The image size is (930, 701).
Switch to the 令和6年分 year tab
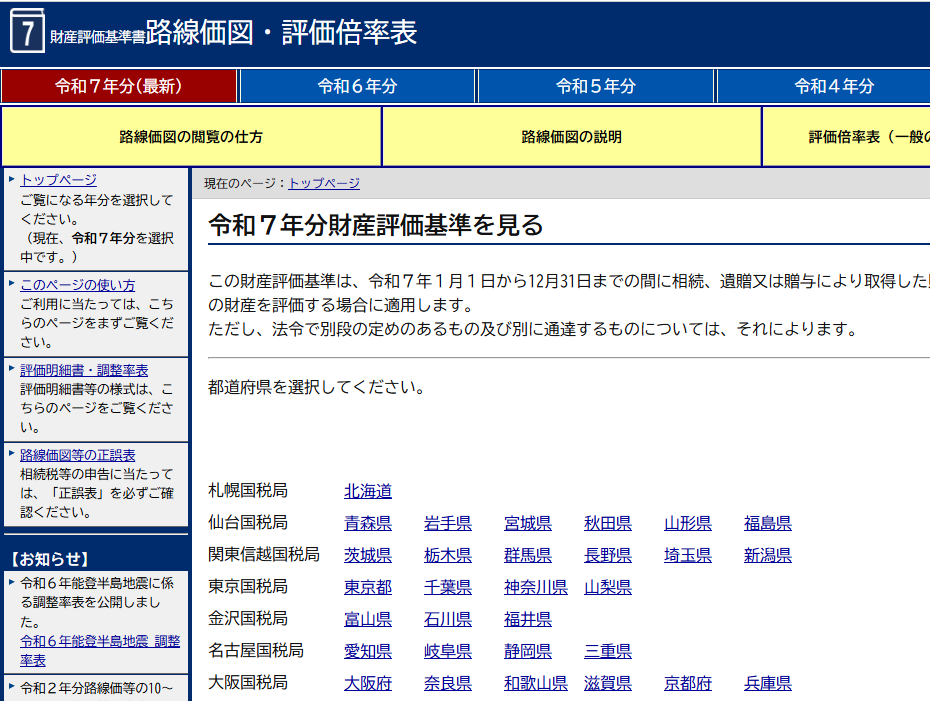click(x=357, y=86)
